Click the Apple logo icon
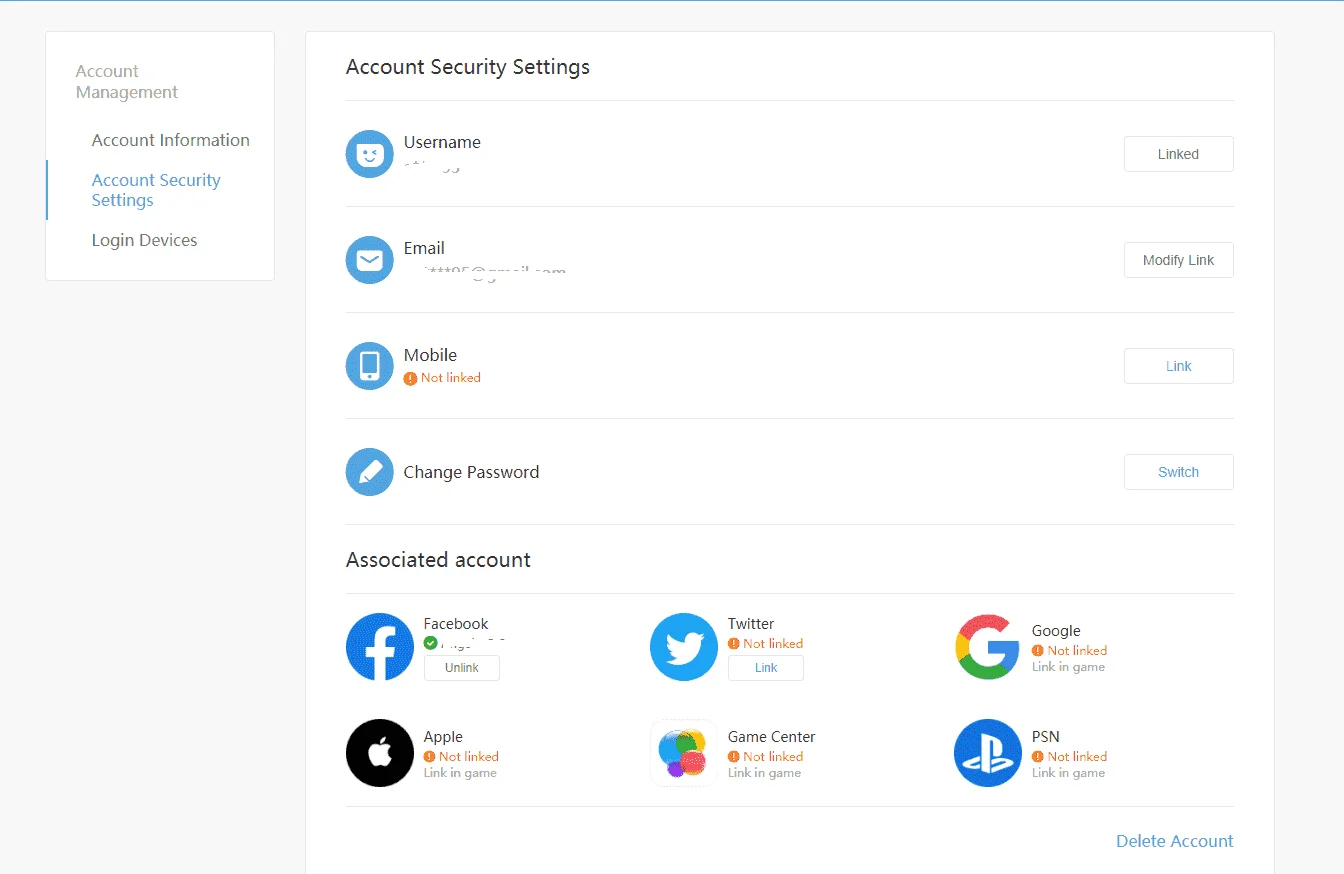Screen dimensions: 1344x874 pos(380,753)
